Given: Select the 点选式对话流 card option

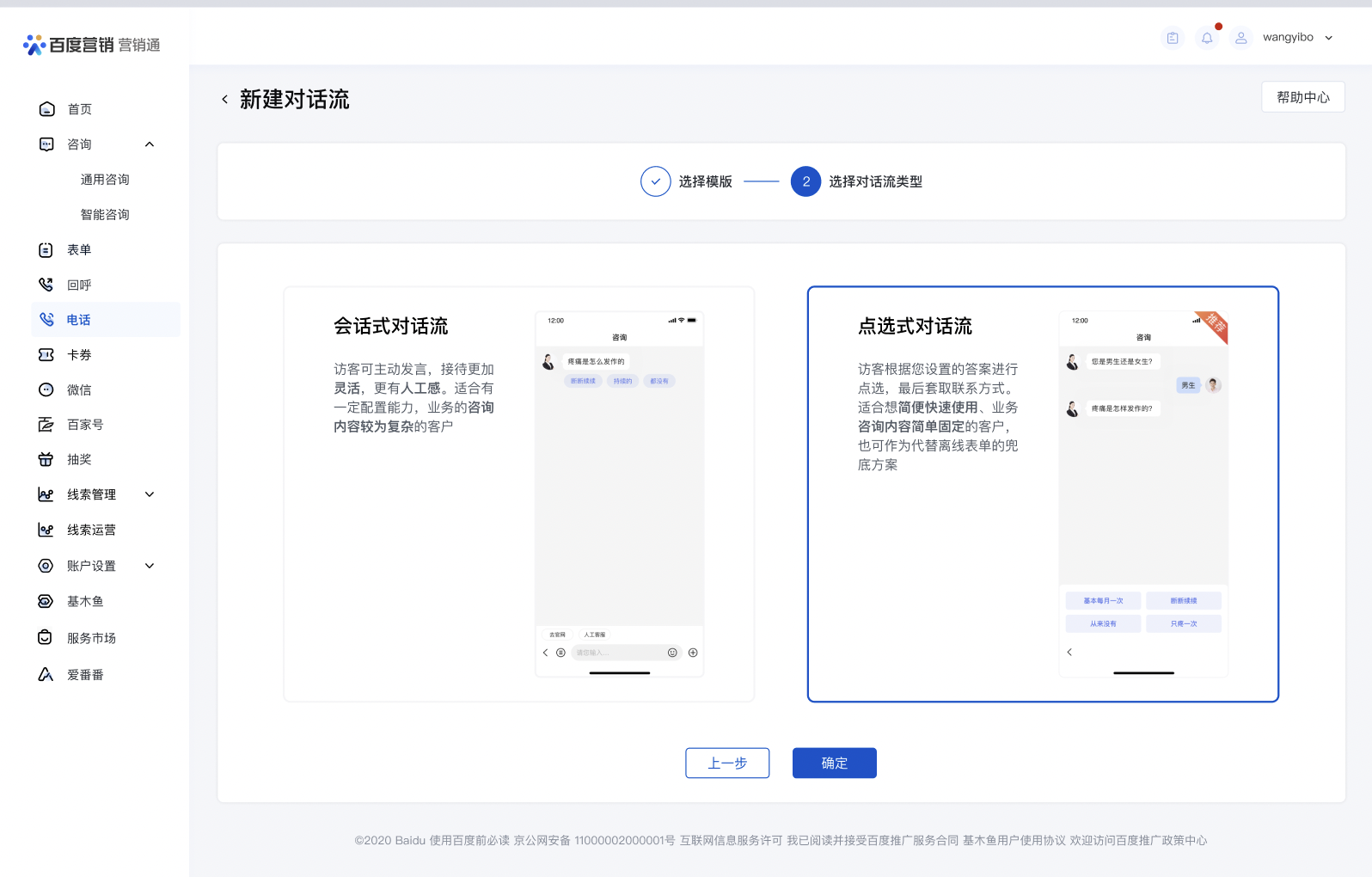Looking at the screenshot, I should [1042, 494].
